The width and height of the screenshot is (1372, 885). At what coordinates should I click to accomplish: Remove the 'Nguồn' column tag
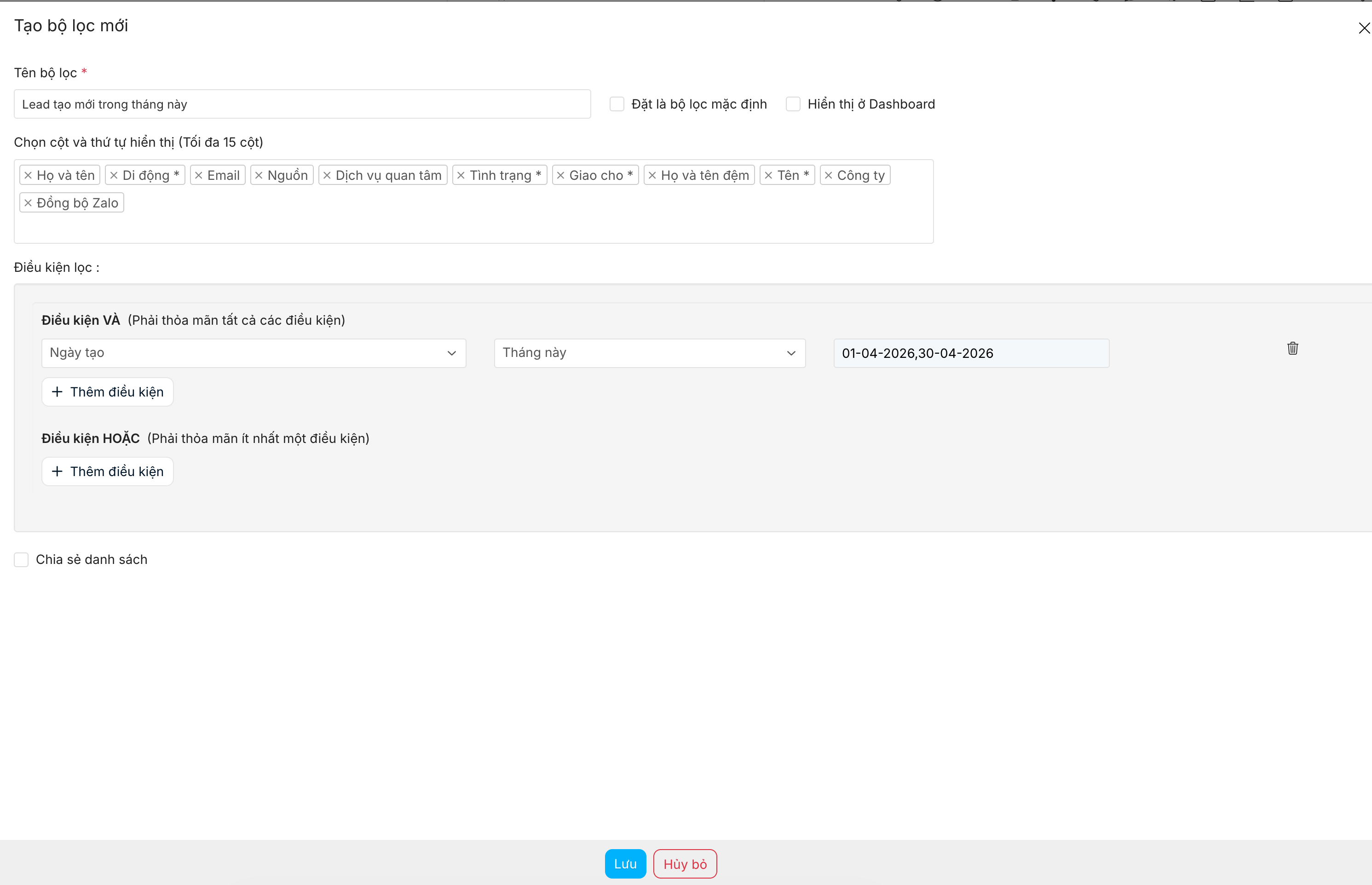point(259,175)
